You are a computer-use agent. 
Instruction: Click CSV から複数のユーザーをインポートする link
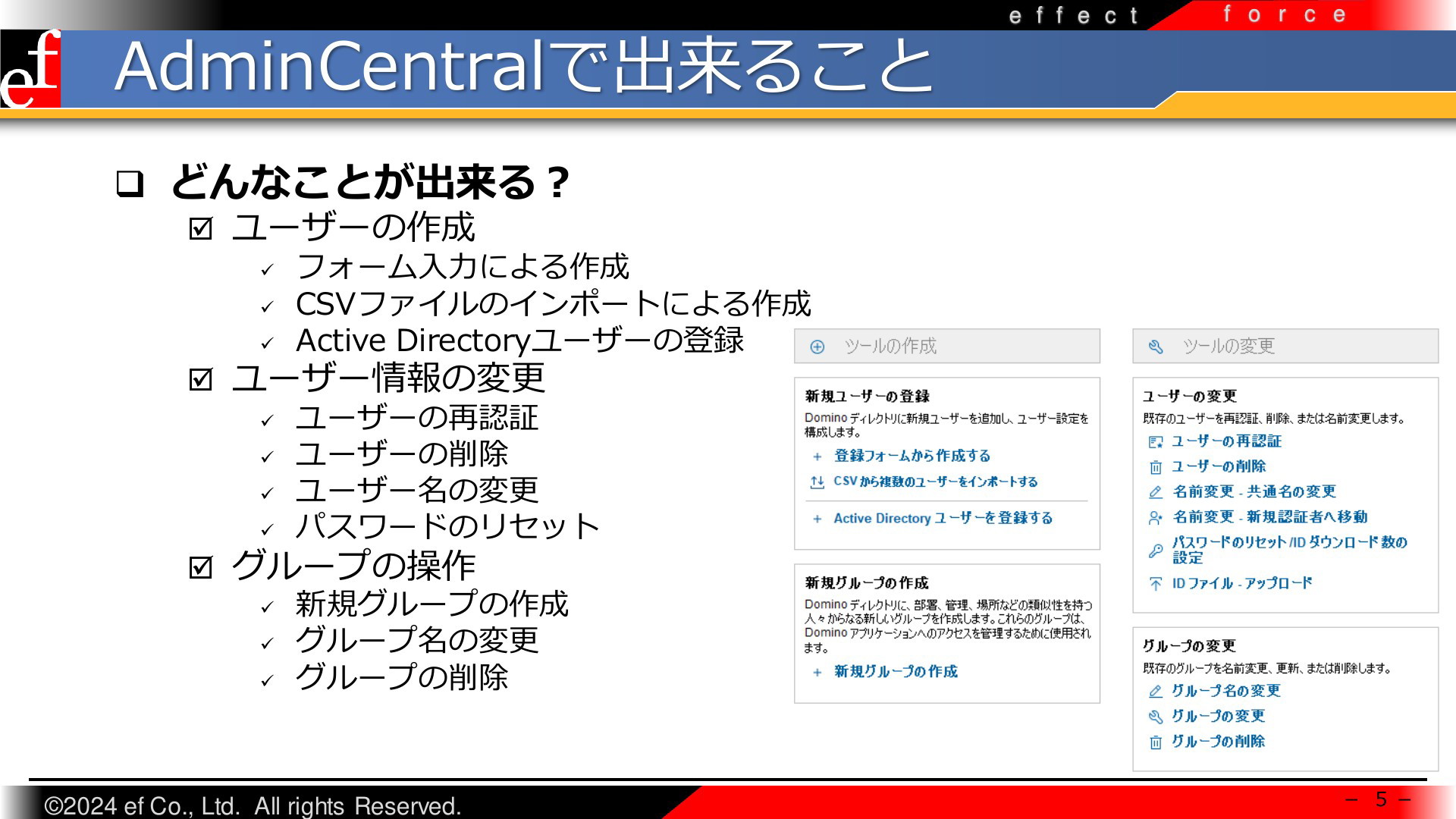[x=936, y=482]
